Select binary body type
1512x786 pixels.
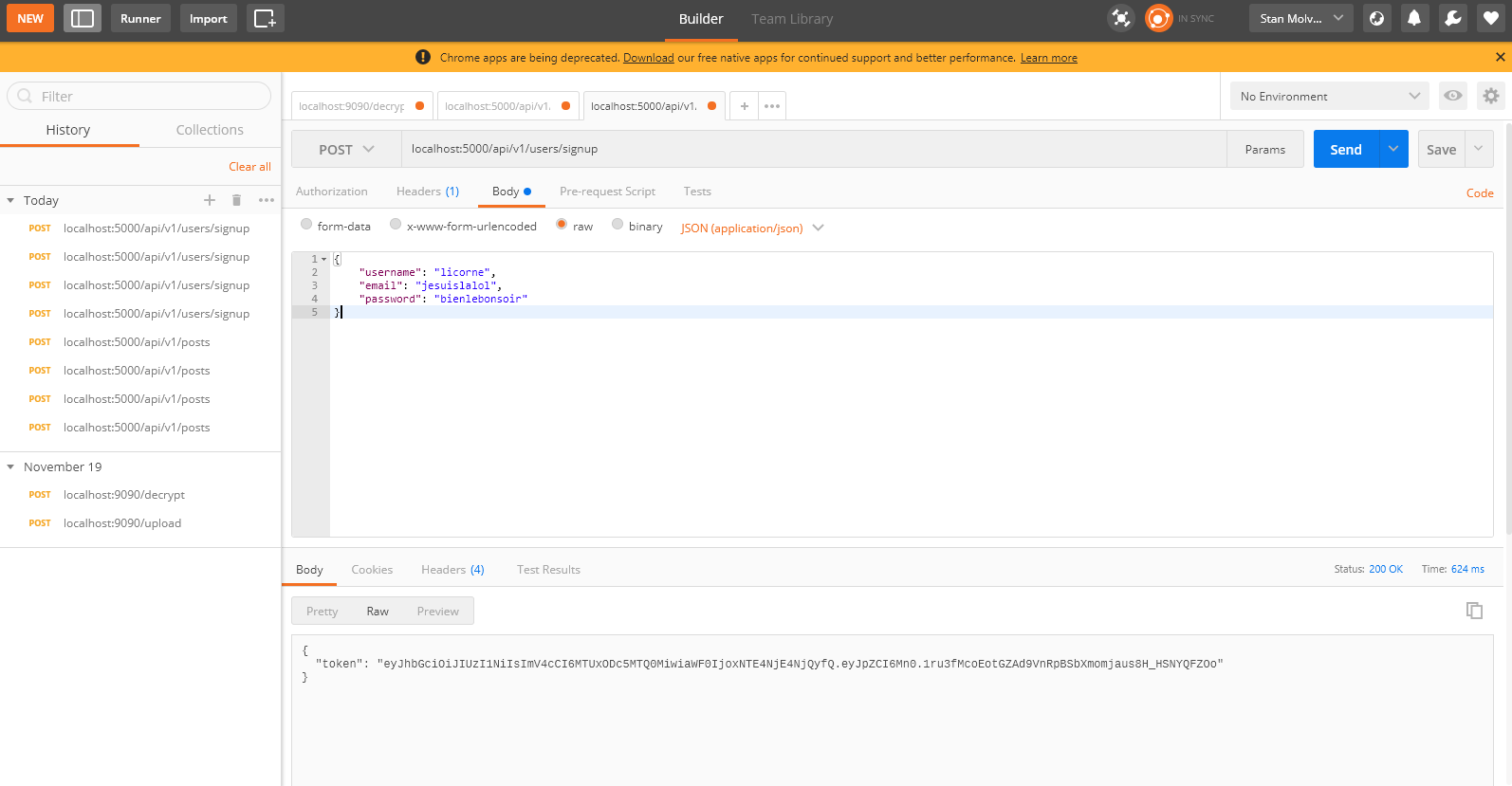pos(618,225)
